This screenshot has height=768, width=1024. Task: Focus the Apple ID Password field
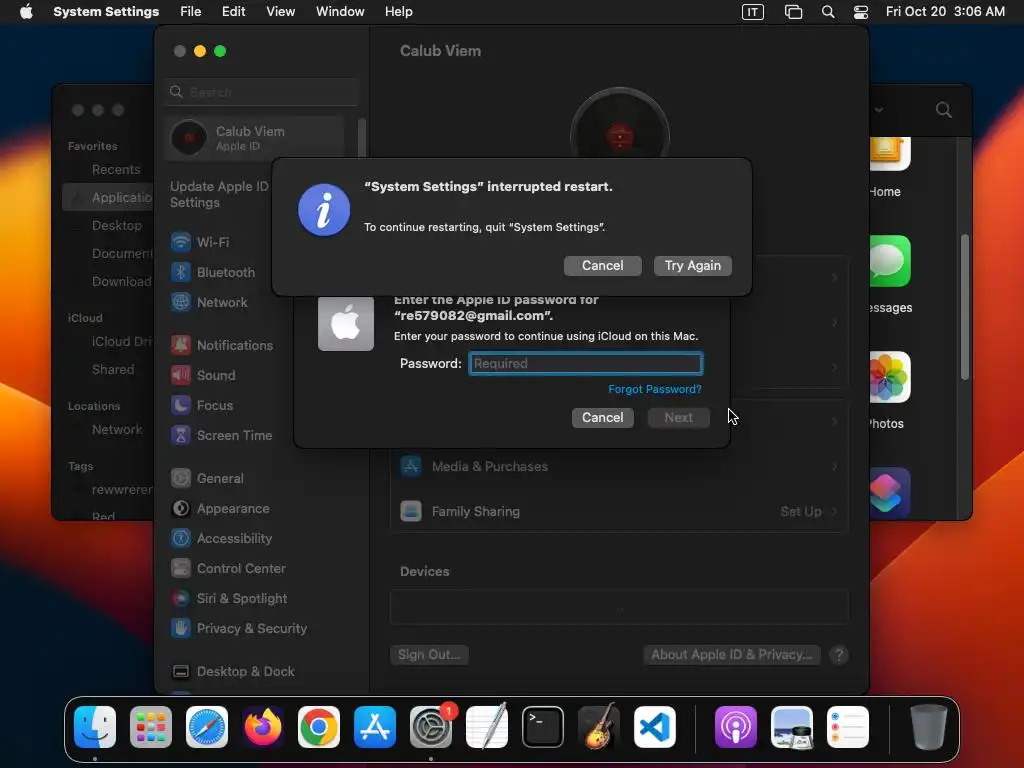[x=586, y=364]
